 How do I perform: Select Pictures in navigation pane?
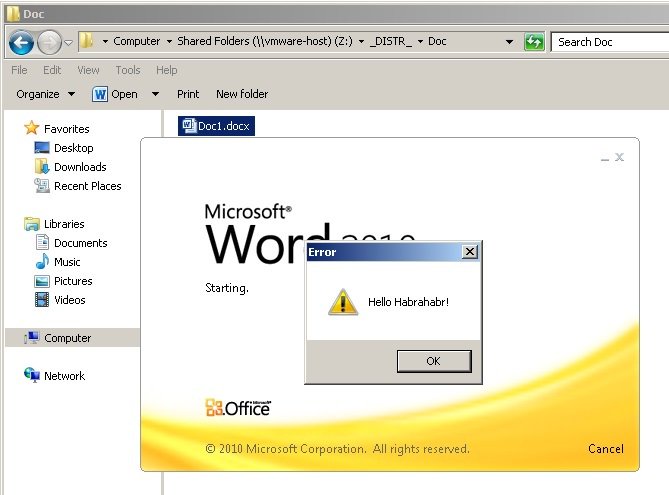pyautogui.click(x=73, y=281)
